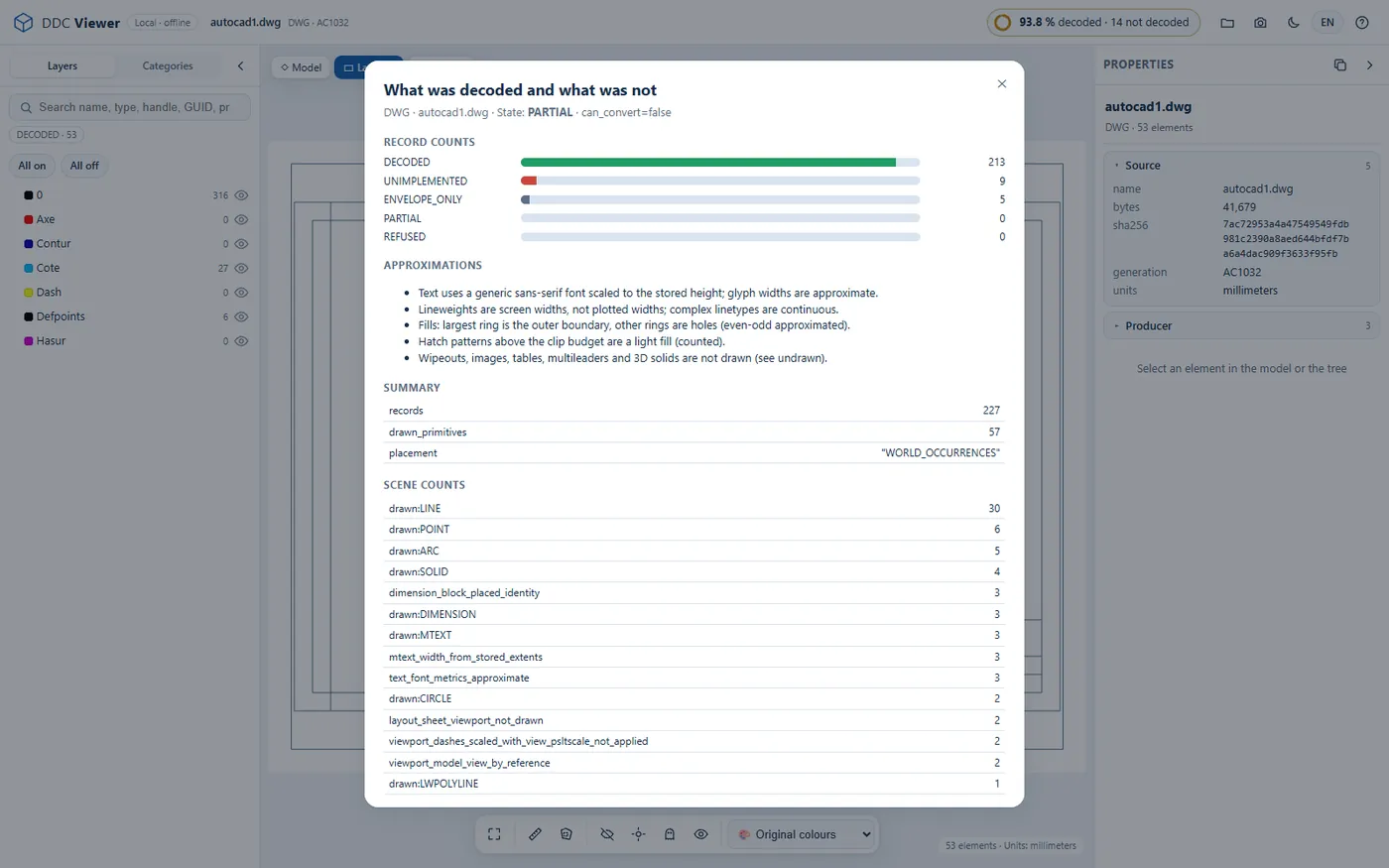This screenshot has height=868, width=1389.
Task: Collapse the Properties panel with the chevron
Action: (x=1370, y=64)
